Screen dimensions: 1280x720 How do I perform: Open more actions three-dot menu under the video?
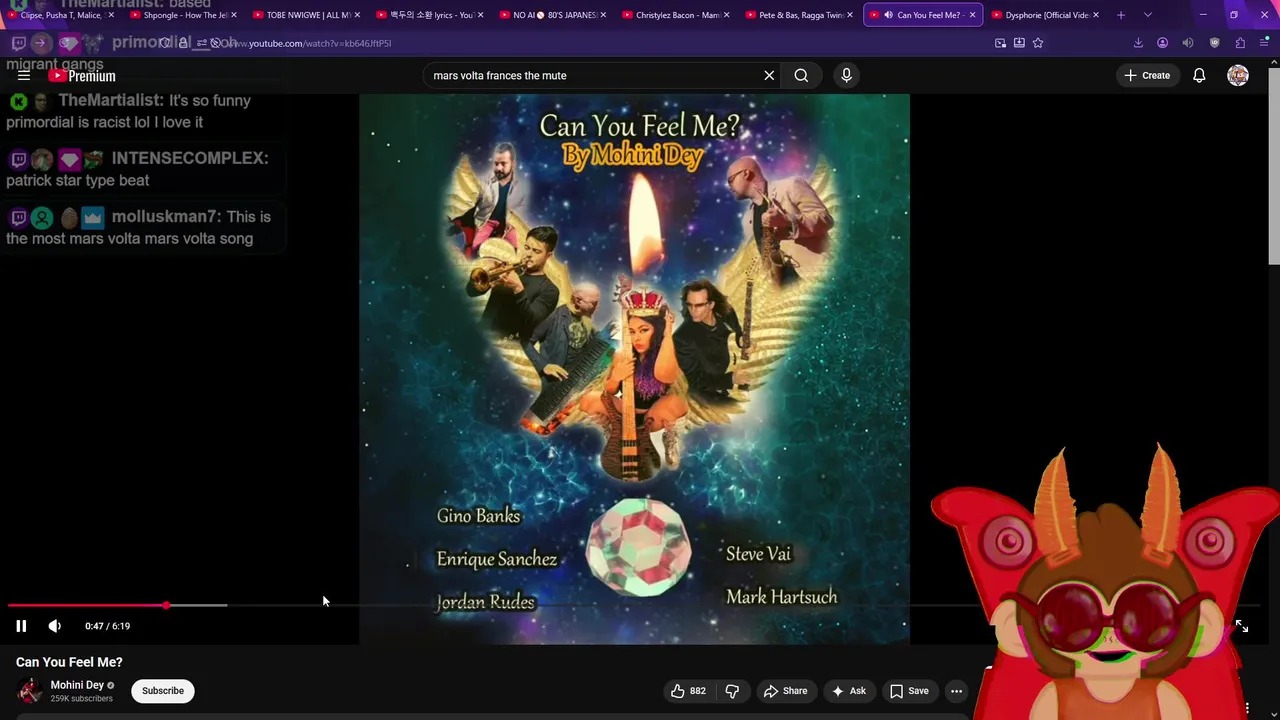(956, 691)
